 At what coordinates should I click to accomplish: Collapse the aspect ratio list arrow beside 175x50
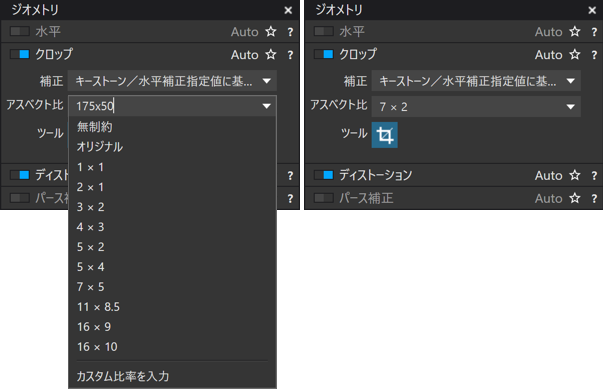pos(267,106)
